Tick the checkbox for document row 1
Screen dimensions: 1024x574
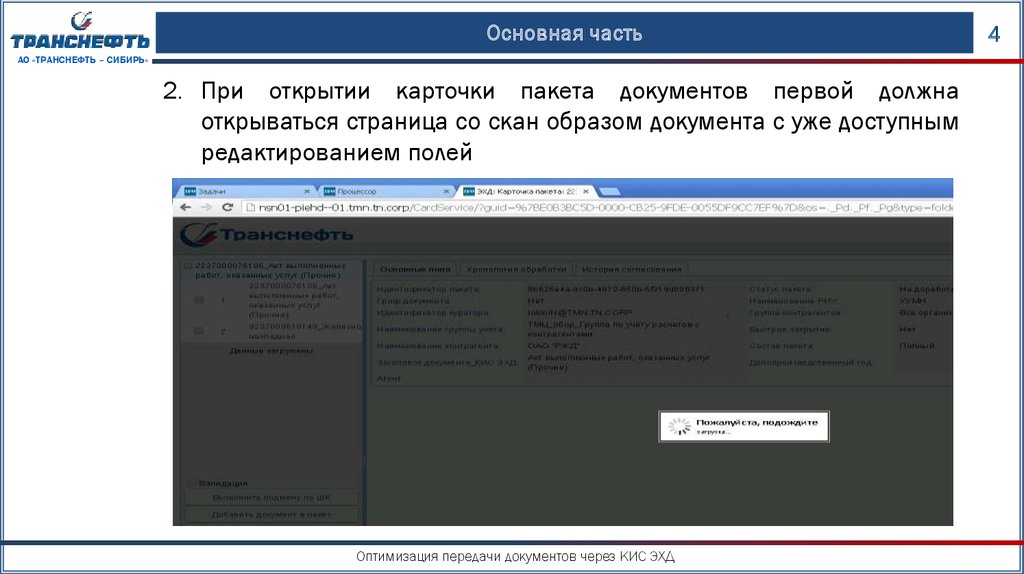click(198, 299)
